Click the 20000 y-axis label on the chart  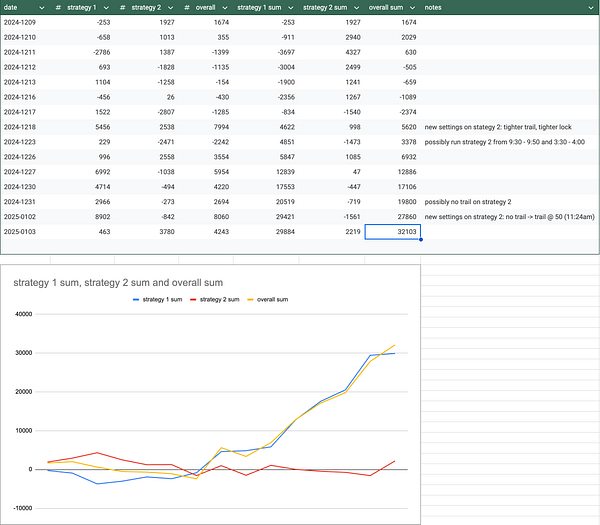[x=23, y=392]
